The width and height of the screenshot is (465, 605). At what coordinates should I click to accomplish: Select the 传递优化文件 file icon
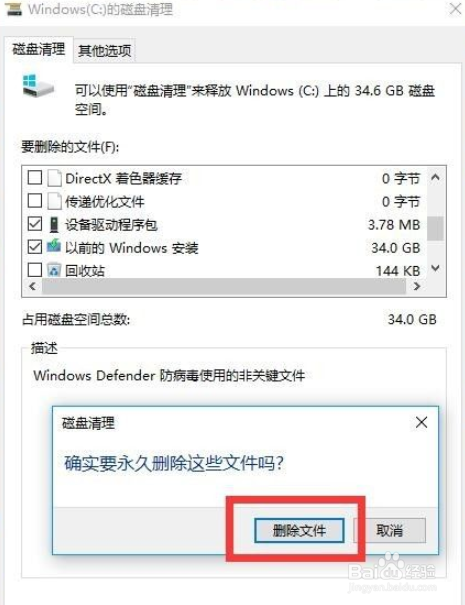tap(54, 201)
